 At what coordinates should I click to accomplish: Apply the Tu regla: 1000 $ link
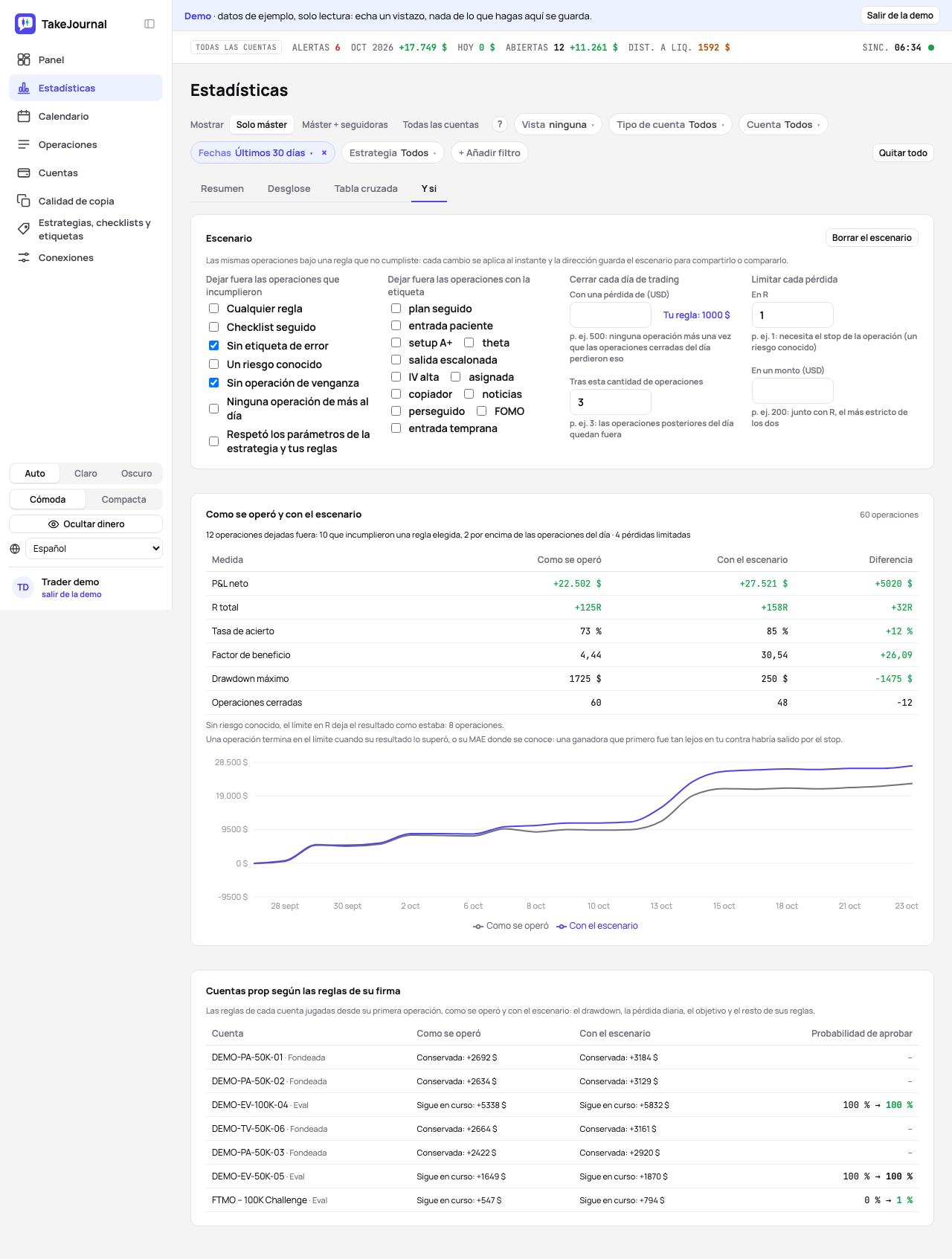pos(697,315)
